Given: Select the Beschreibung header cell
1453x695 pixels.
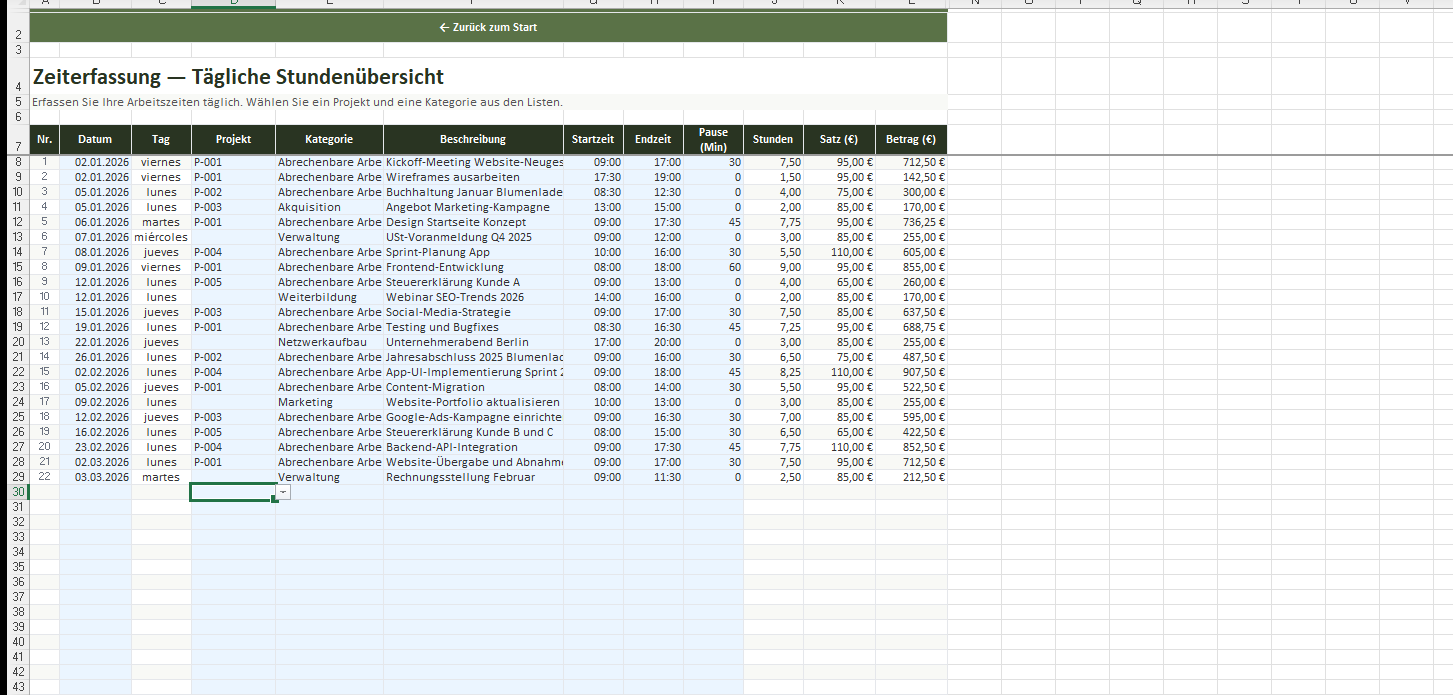Looking at the screenshot, I should (x=473, y=140).
